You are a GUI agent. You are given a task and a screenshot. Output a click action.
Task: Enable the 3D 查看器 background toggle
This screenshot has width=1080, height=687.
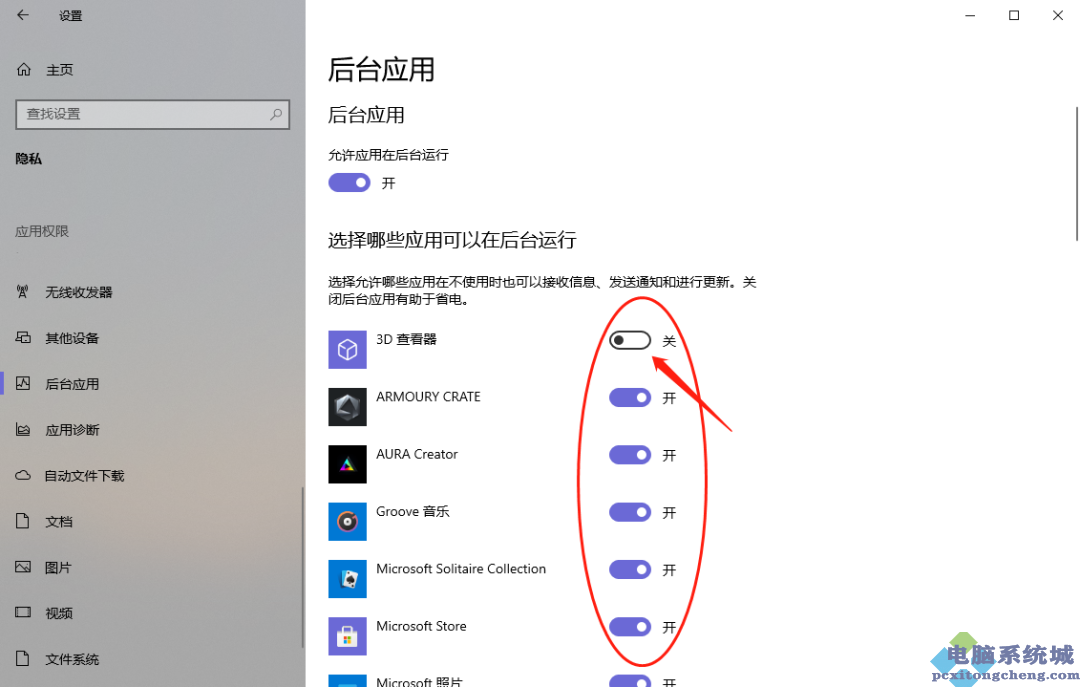pos(630,340)
